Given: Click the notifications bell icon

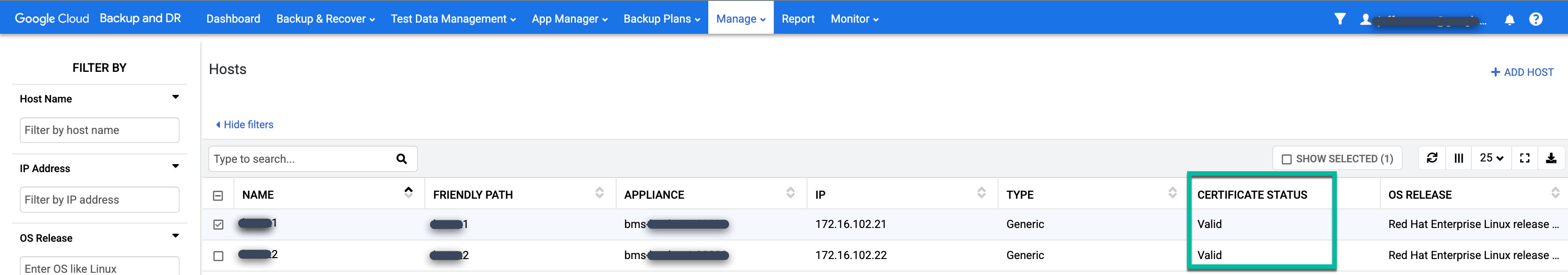Looking at the screenshot, I should point(1509,19).
